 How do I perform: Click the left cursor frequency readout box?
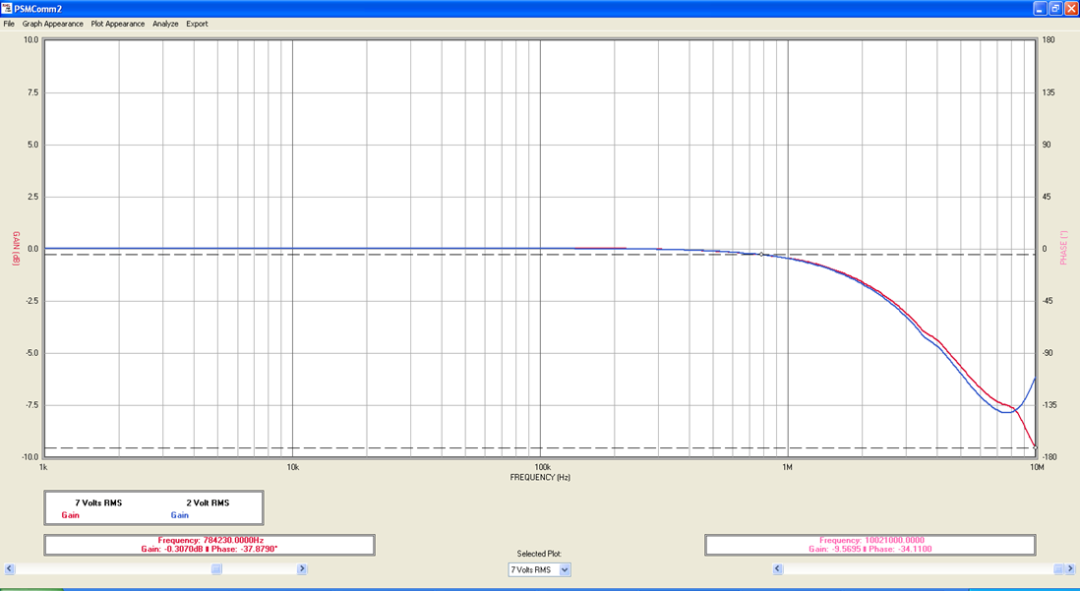click(x=208, y=545)
